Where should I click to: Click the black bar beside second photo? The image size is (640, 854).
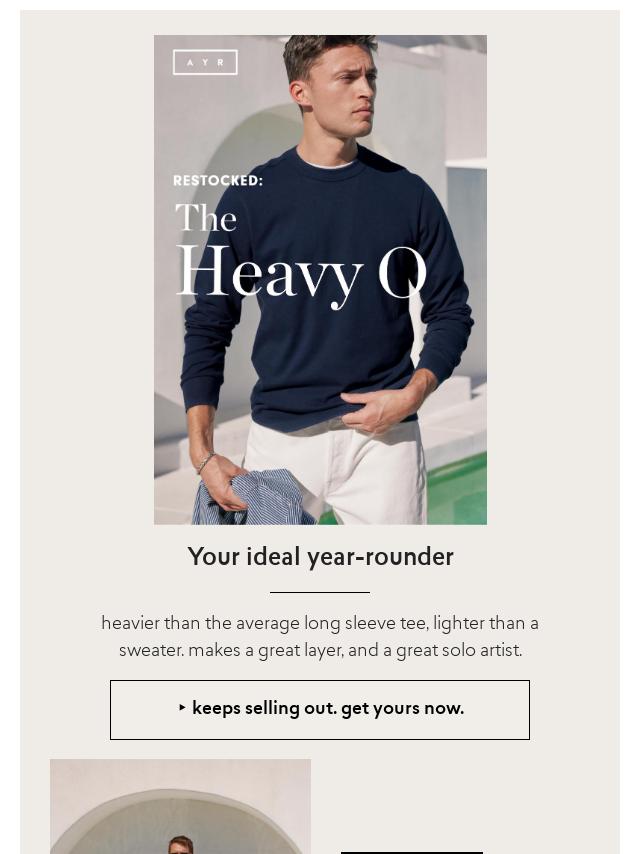pos(412,852)
